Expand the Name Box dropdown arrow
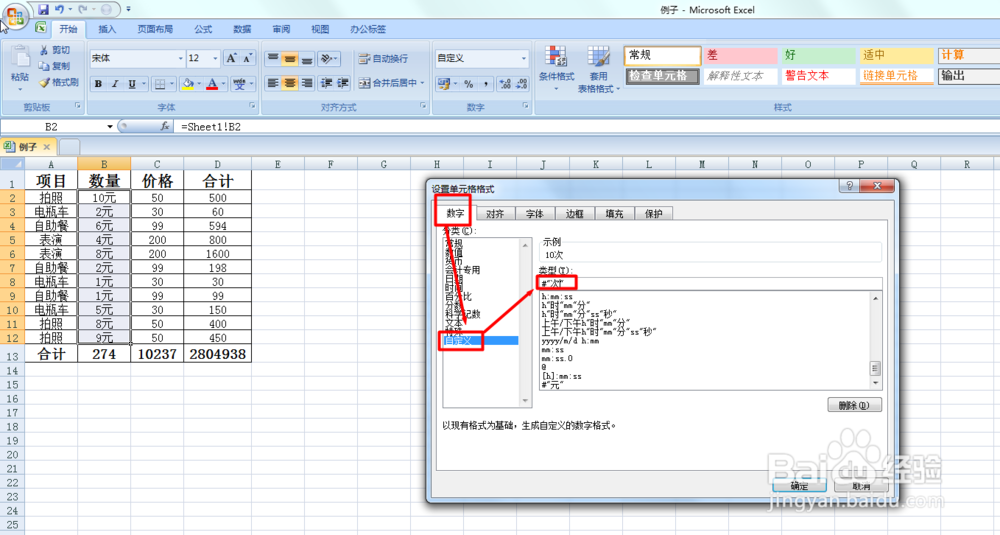The image size is (1000, 535). coord(110,126)
